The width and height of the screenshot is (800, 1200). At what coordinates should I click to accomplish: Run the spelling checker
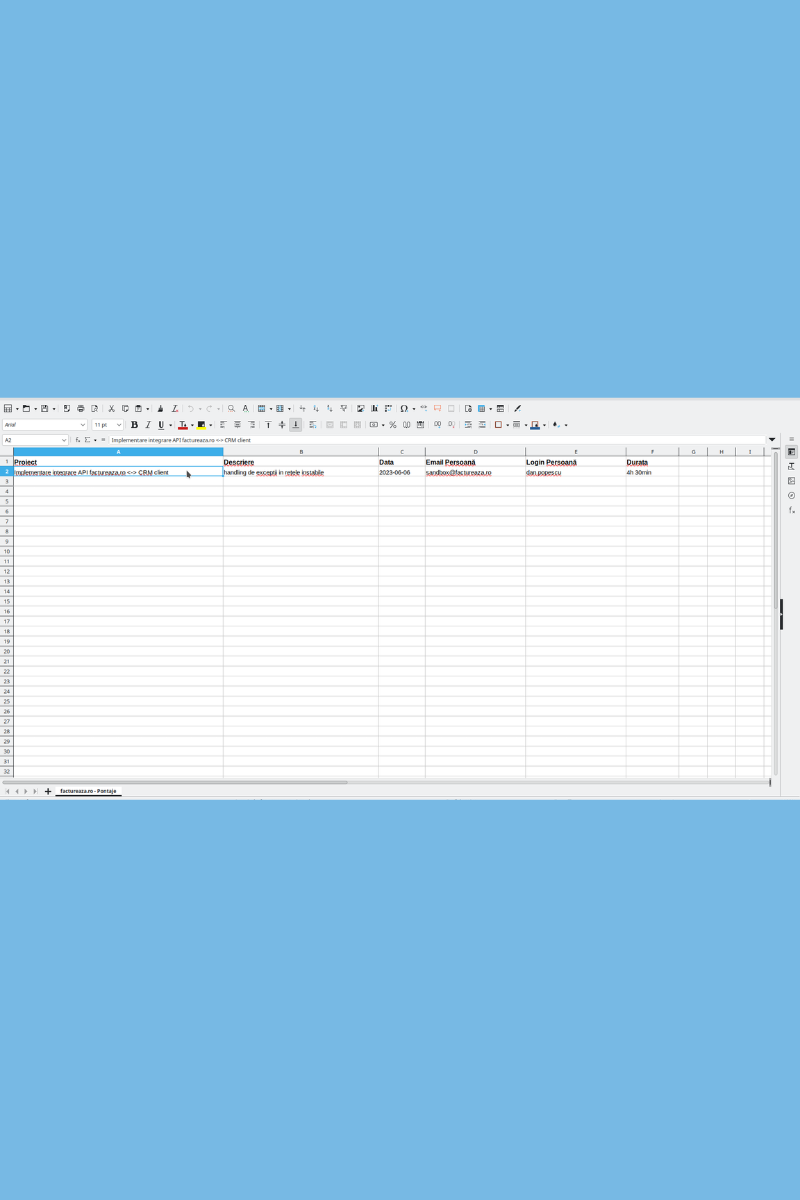(x=245, y=408)
